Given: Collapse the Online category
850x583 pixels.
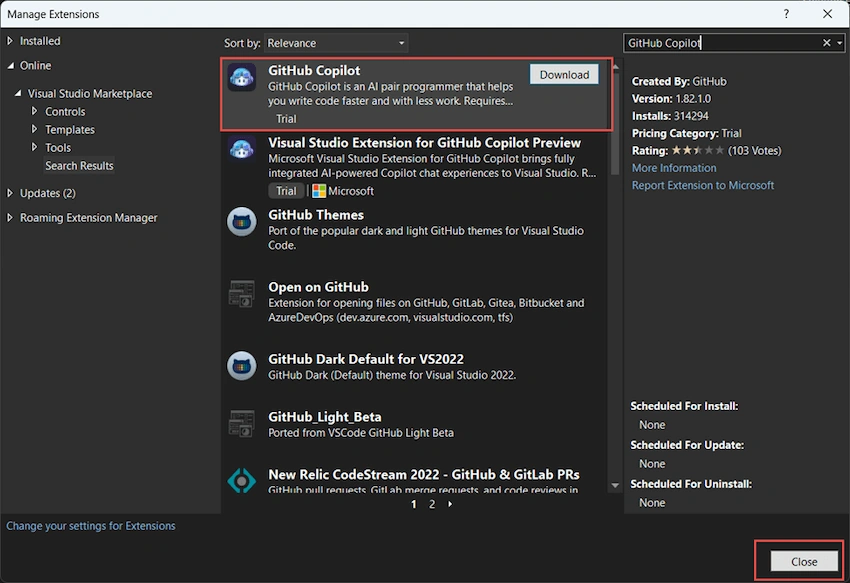Looking at the screenshot, I should 10,66.
